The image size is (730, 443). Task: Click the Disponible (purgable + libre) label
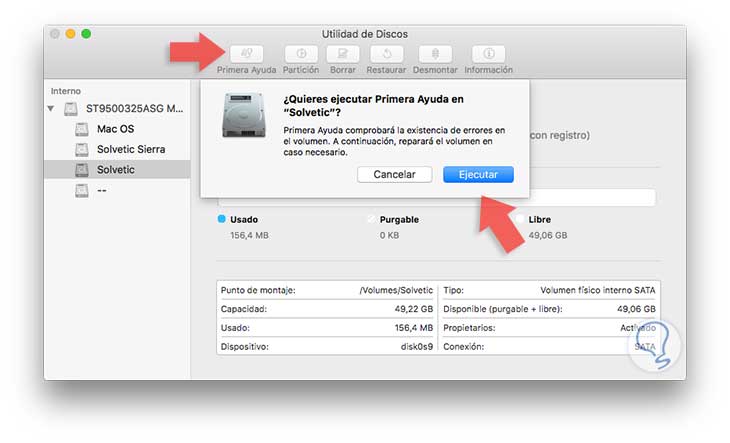click(x=503, y=309)
